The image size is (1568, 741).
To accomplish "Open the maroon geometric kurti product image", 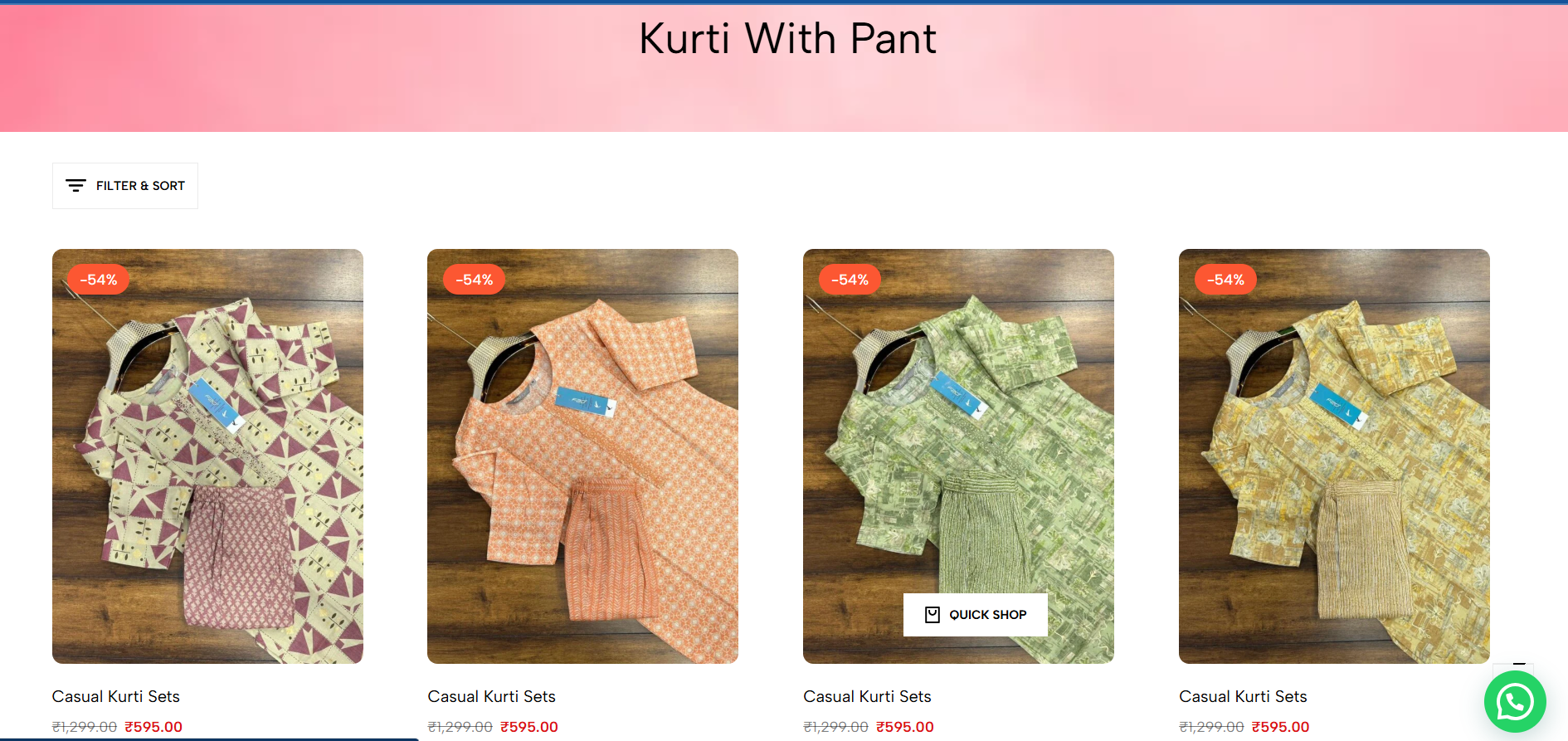I will pyautogui.click(x=207, y=456).
